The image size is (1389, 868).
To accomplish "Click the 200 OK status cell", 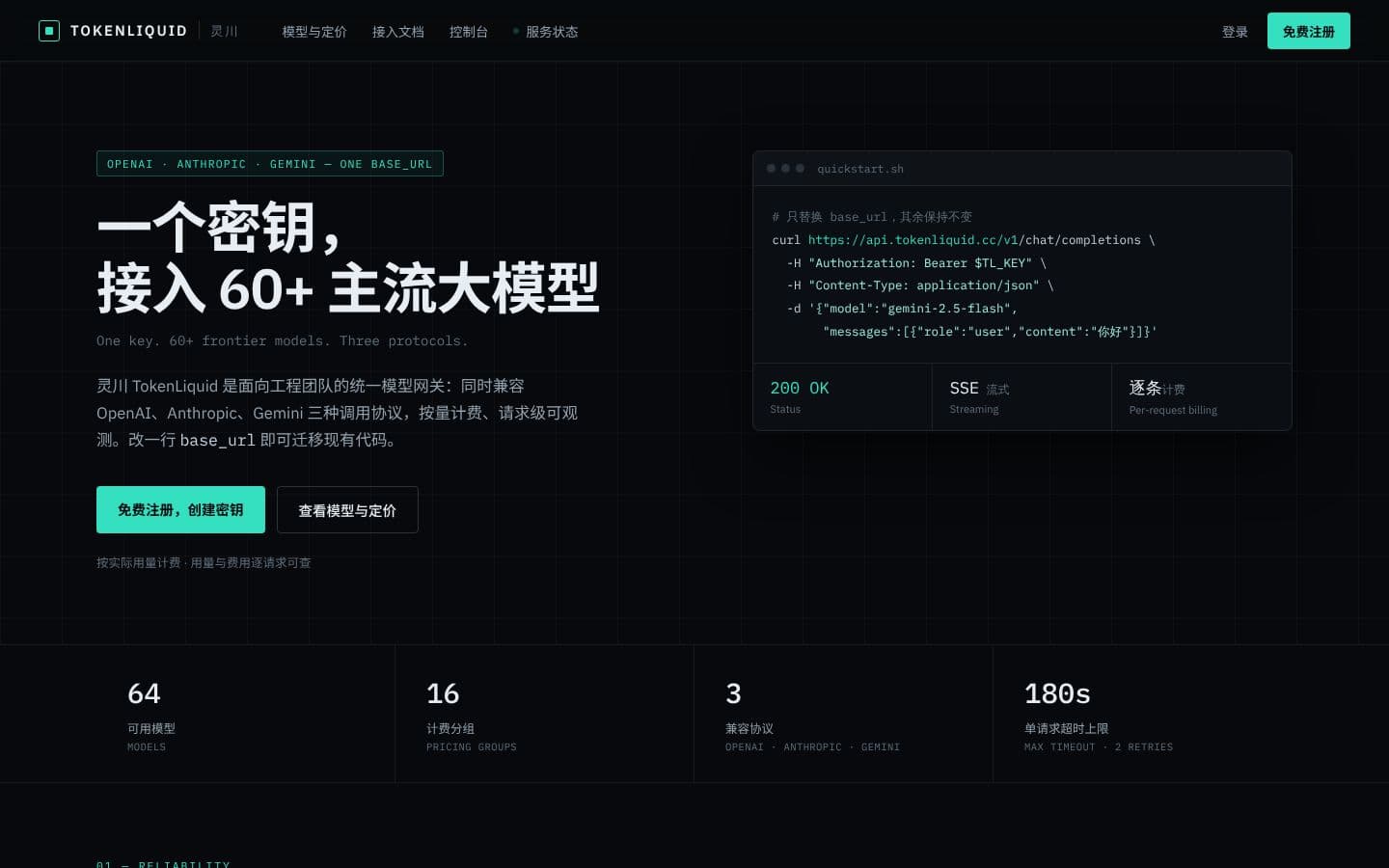I will [x=842, y=396].
